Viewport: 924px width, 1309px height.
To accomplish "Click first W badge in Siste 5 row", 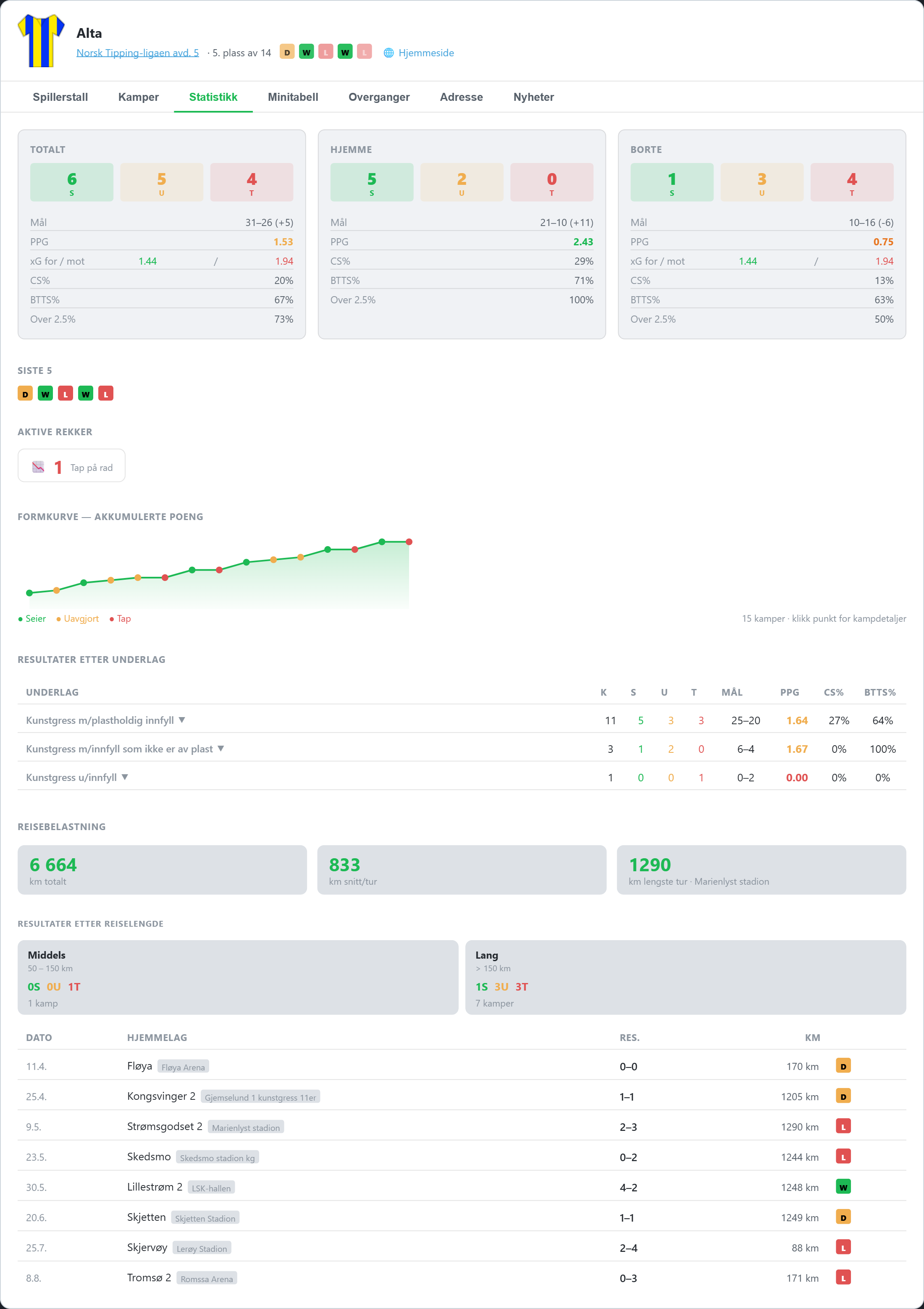I will (45, 393).
